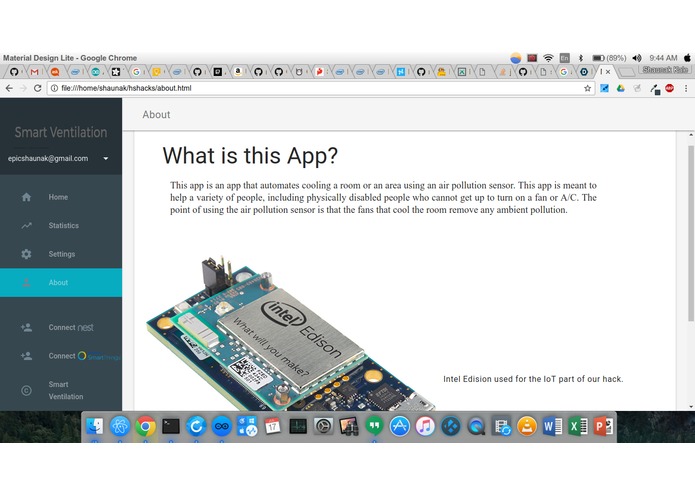Click the scrollbar down arrow

point(691,406)
